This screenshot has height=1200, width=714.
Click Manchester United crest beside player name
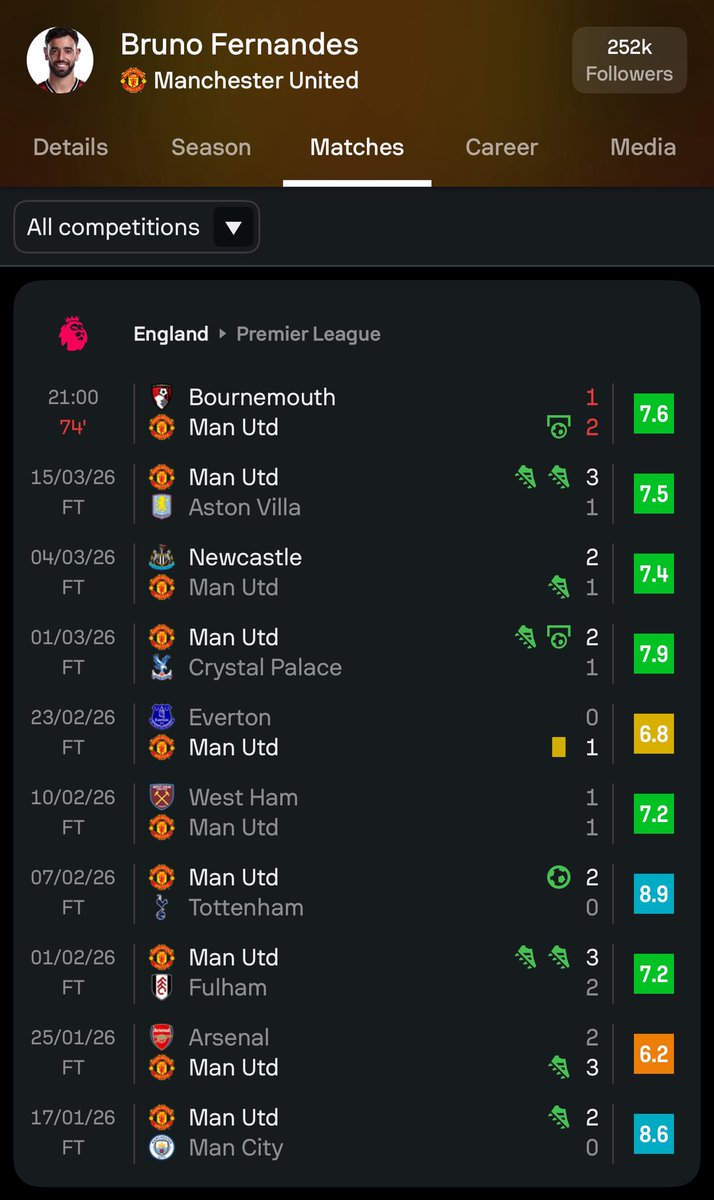[133, 80]
